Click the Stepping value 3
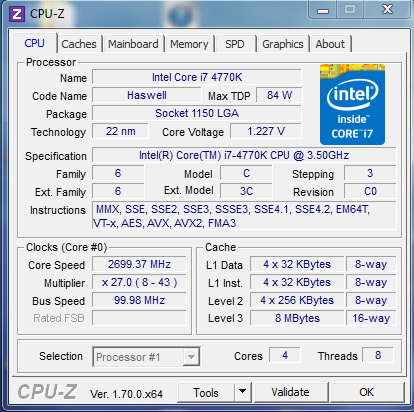414x412 pixels. click(x=370, y=173)
